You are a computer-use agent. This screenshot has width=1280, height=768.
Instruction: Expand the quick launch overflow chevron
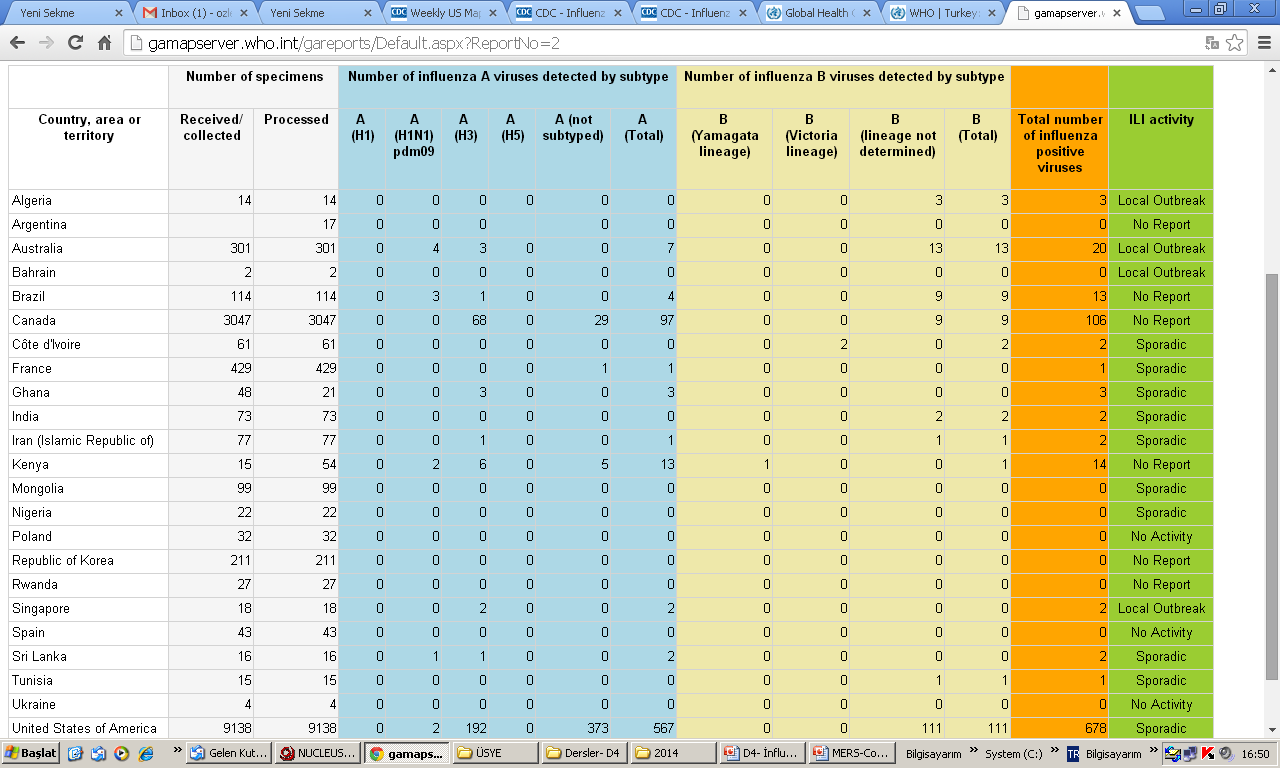click(x=176, y=750)
